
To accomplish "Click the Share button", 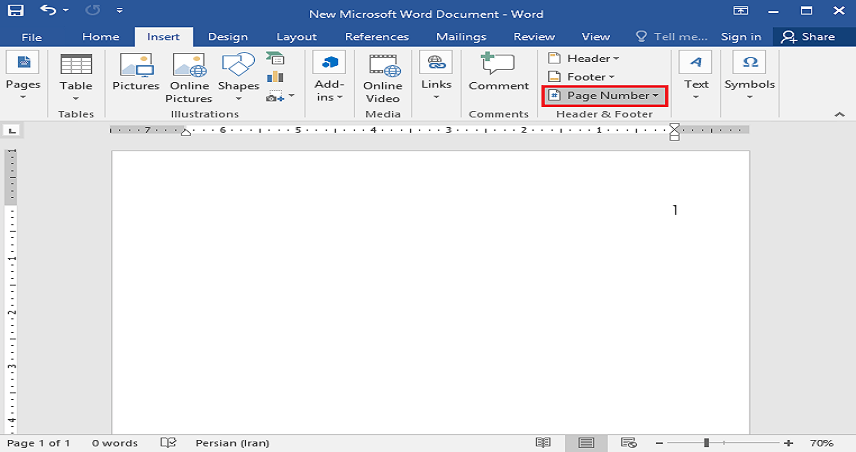I will click(x=808, y=37).
